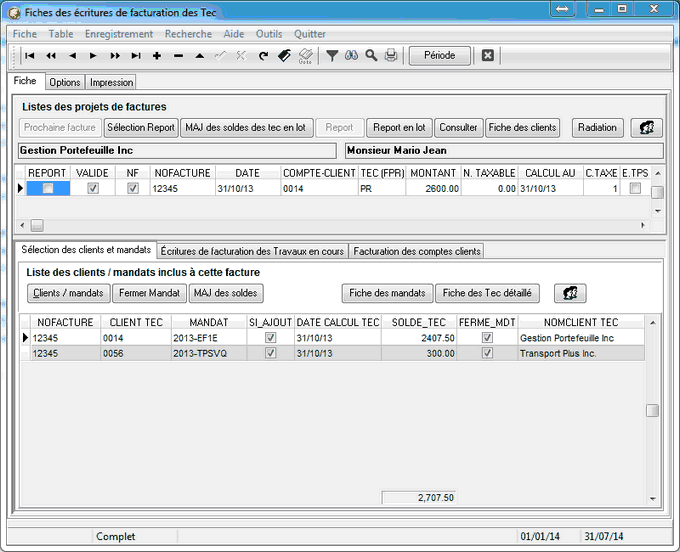Screen dimensions: 680x552
Task: Click MAJ des soldes des tec en lot
Action: [245, 127]
